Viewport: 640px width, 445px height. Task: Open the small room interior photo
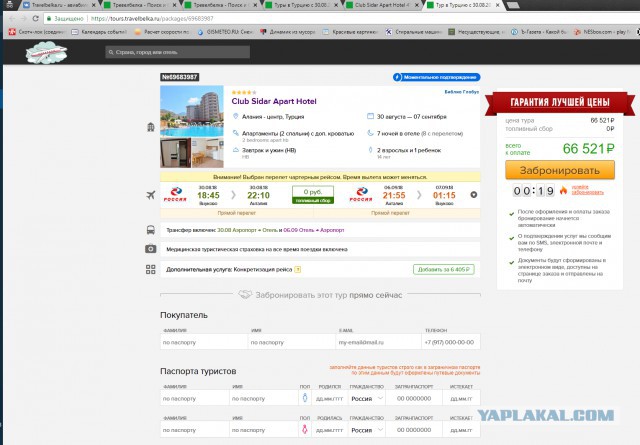pyautogui.click(x=176, y=153)
